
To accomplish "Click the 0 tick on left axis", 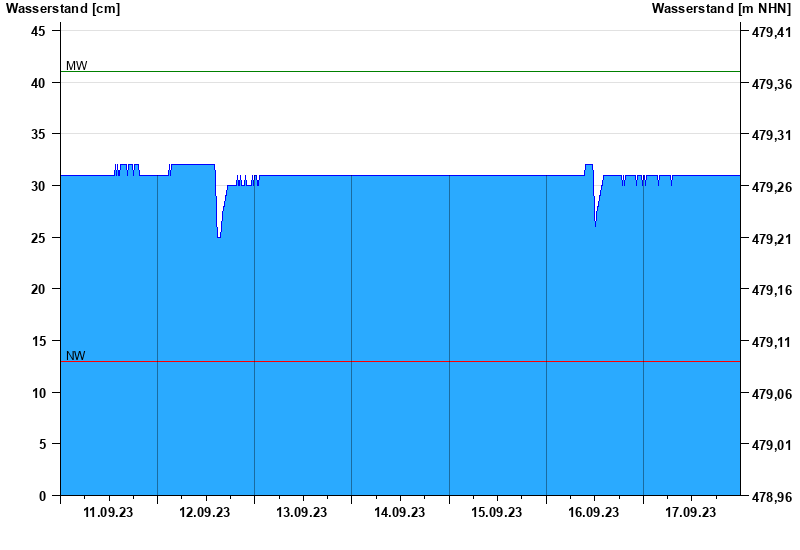I will click(42, 496).
